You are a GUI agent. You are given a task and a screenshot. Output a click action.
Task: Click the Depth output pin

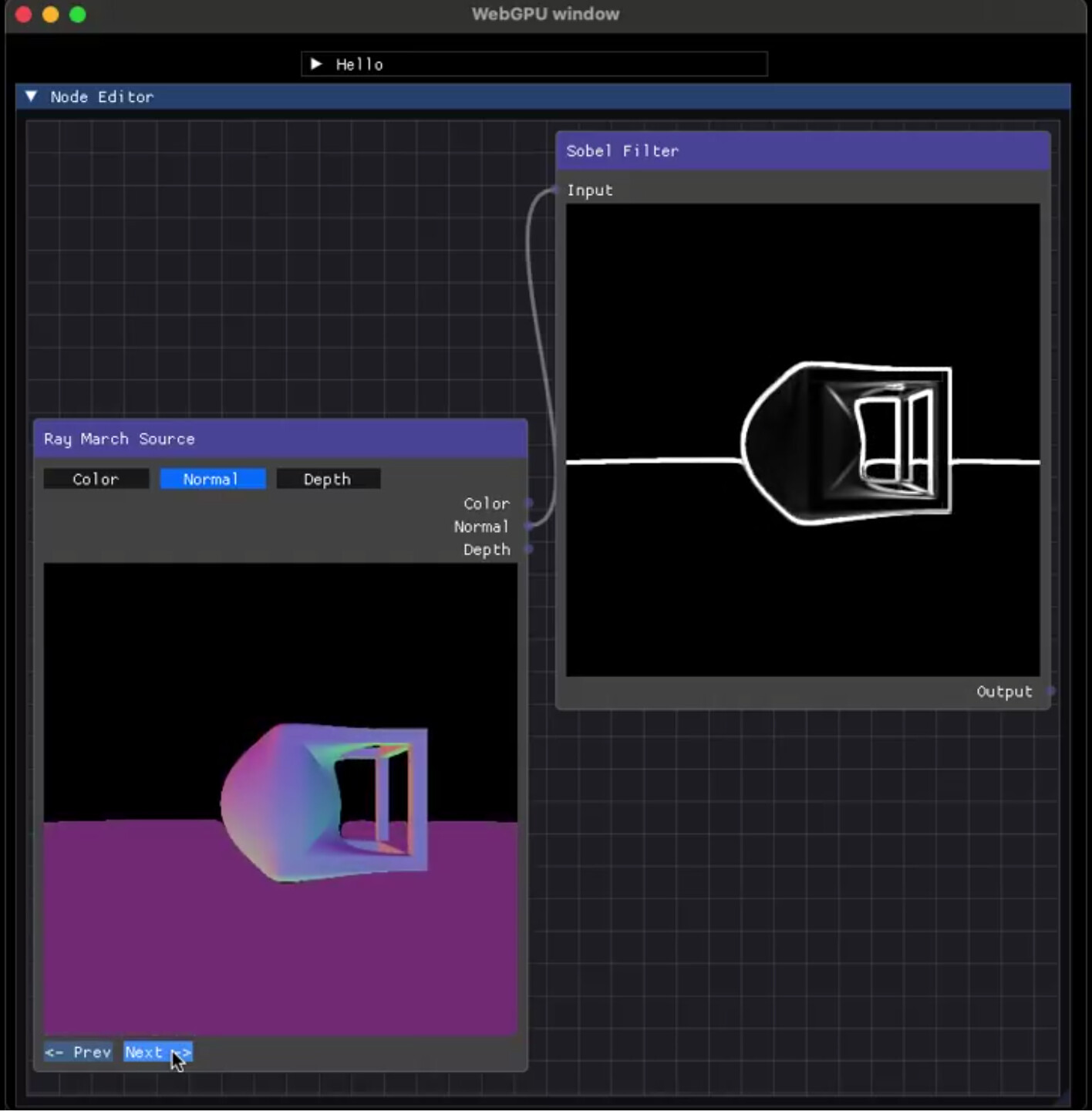point(528,549)
